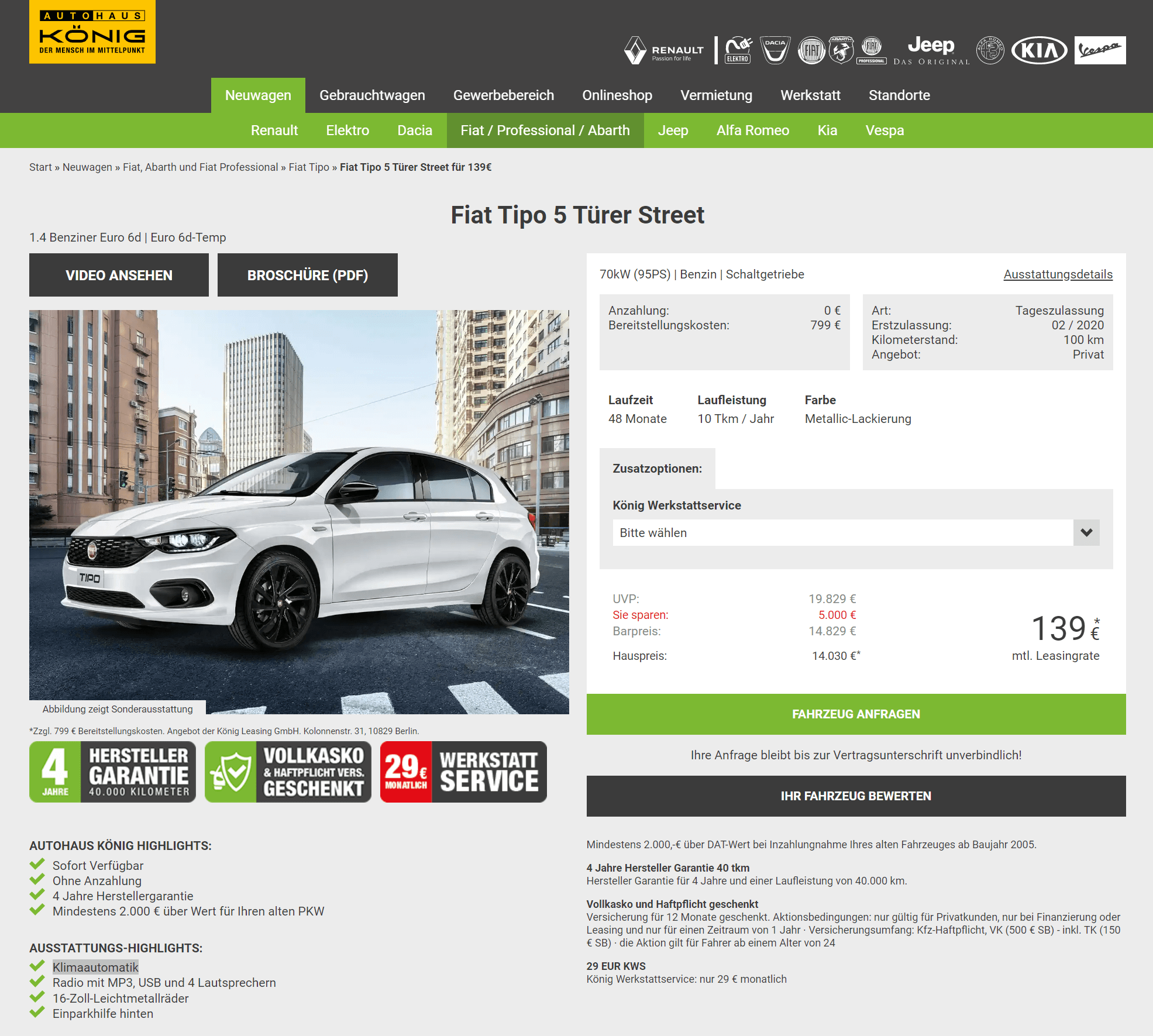The width and height of the screenshot is (1153, 1036).
Task: Click the Elektro brand icon
Action: [x=738, y=50]
